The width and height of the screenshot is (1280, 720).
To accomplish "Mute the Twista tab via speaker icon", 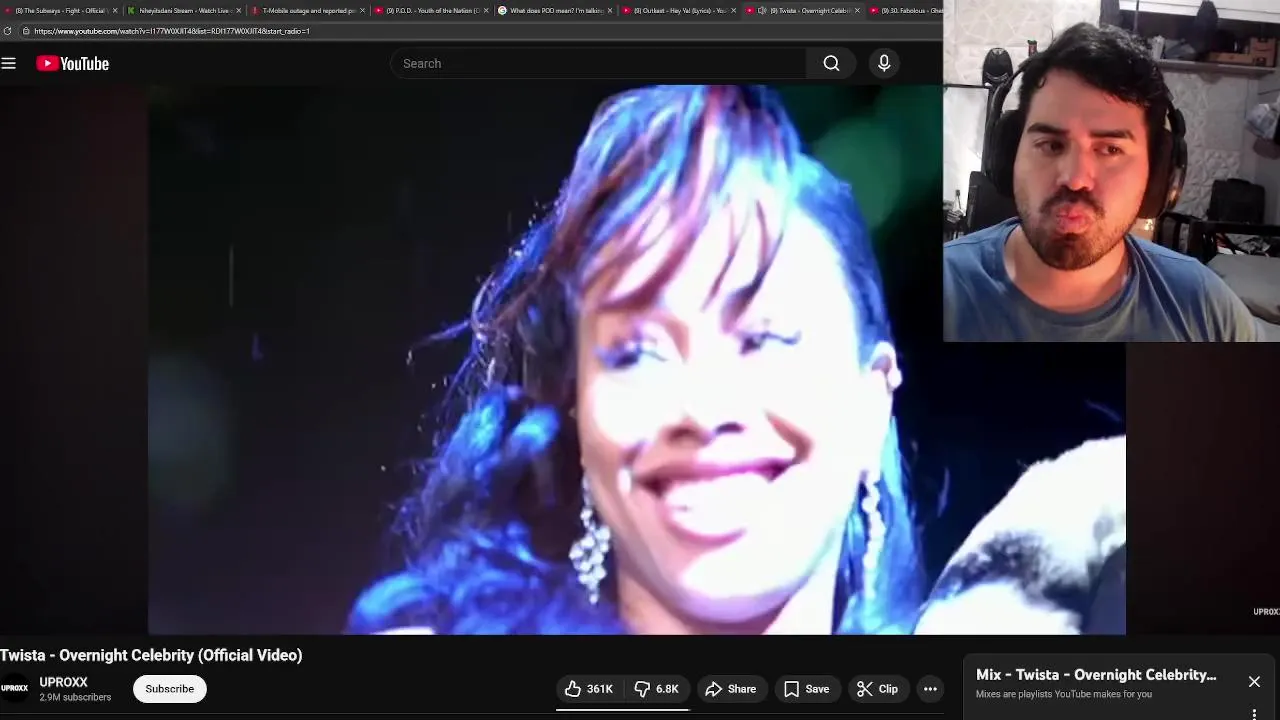I will tap(762, 10).
